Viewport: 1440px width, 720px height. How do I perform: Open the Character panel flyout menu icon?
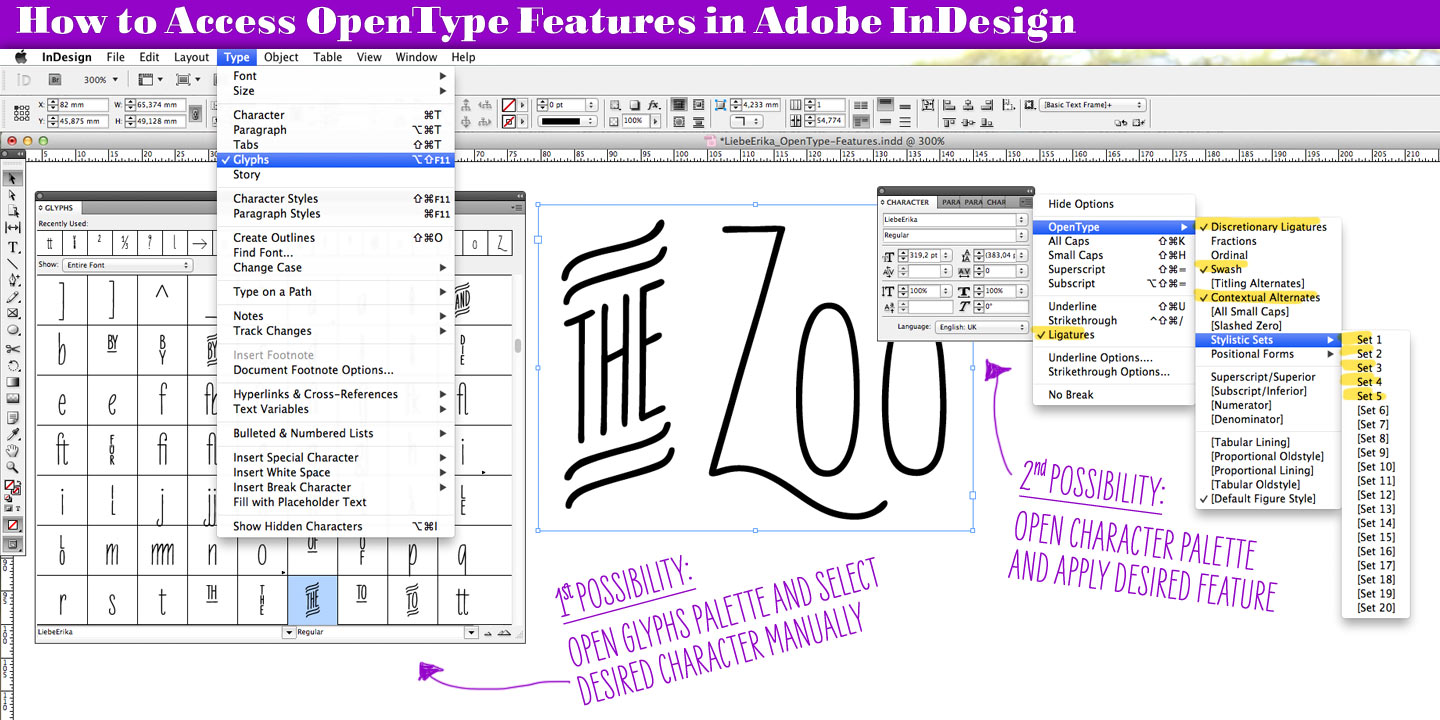tap(1025, 202)
